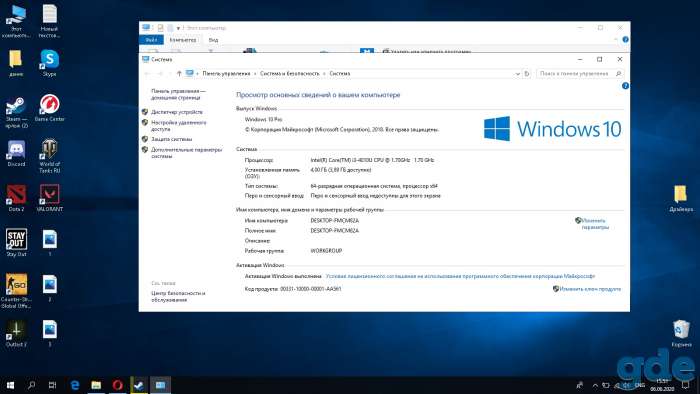Screen dimensions: 700x394
Task: Open the address bar history dropdown
Action: point(517,74)
